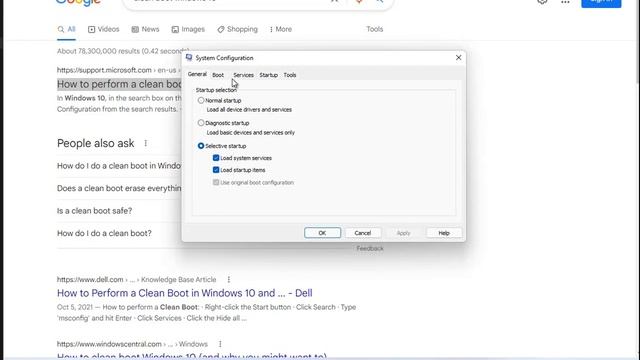
Task: Expand 'Does a clean boot erase everything' question
Action: (x=119, y=188)
